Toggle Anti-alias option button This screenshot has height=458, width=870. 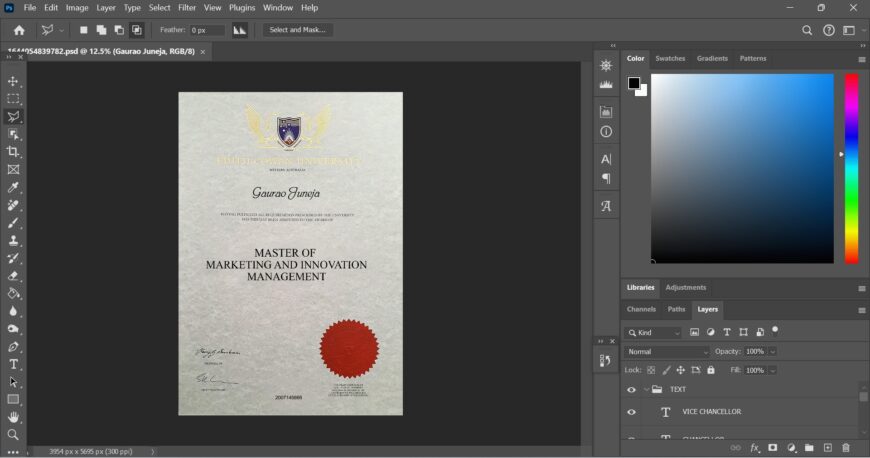tap(239, 30)
